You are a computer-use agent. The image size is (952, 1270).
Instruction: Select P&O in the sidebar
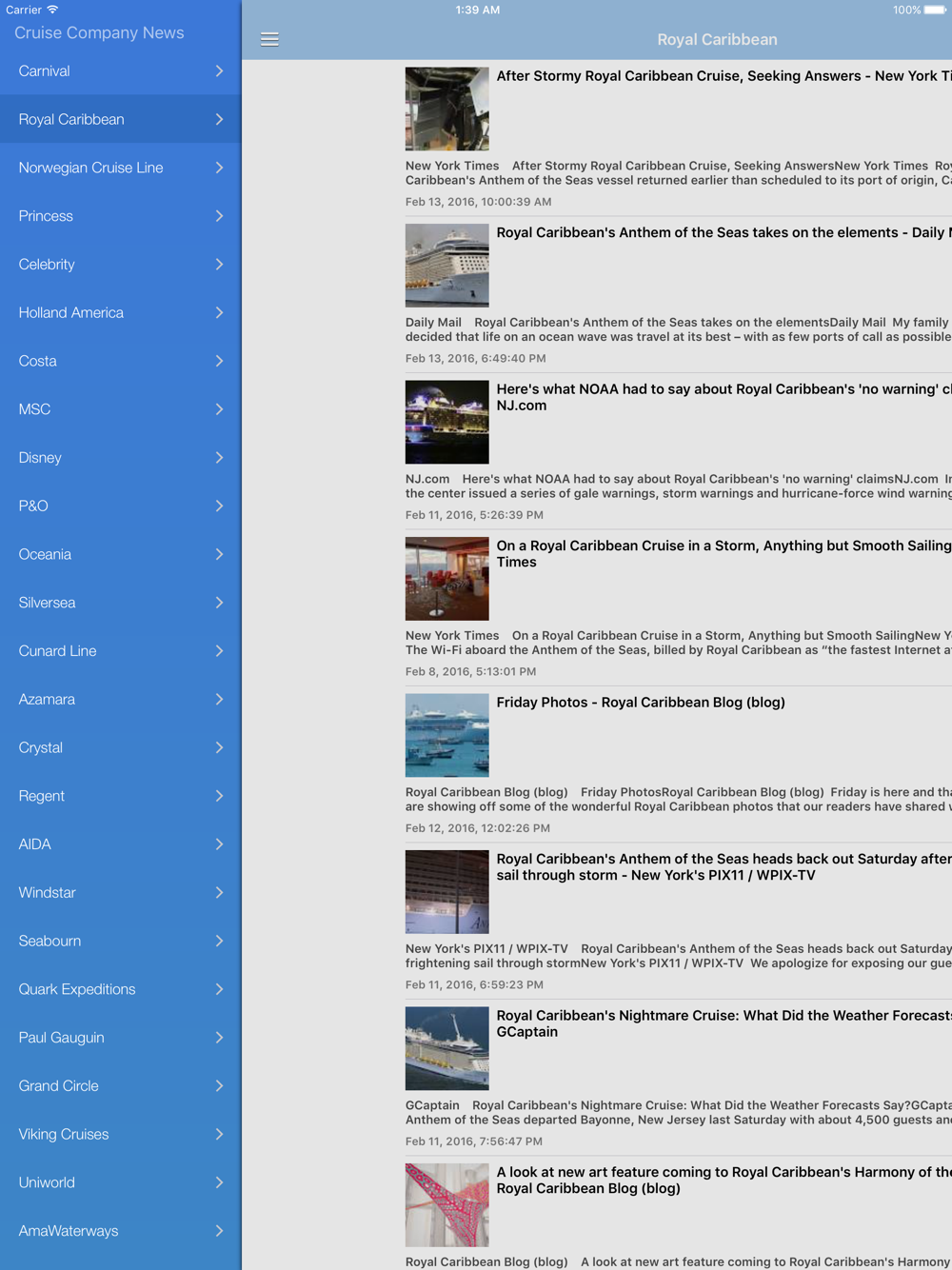[x=121, y=506]
